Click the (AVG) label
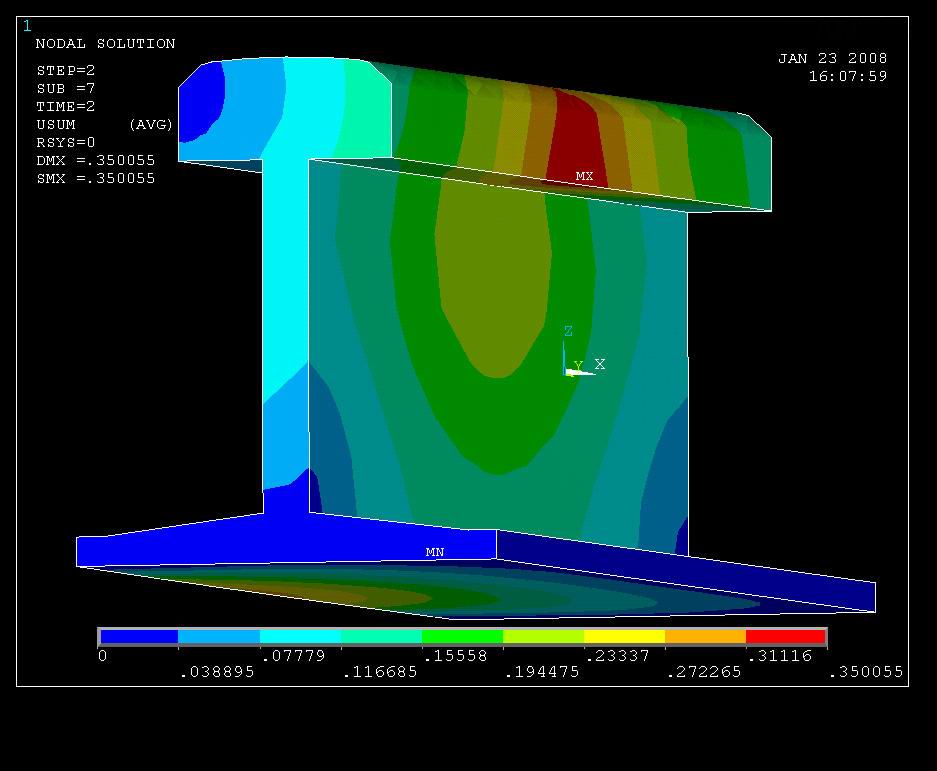 [151, 124]
